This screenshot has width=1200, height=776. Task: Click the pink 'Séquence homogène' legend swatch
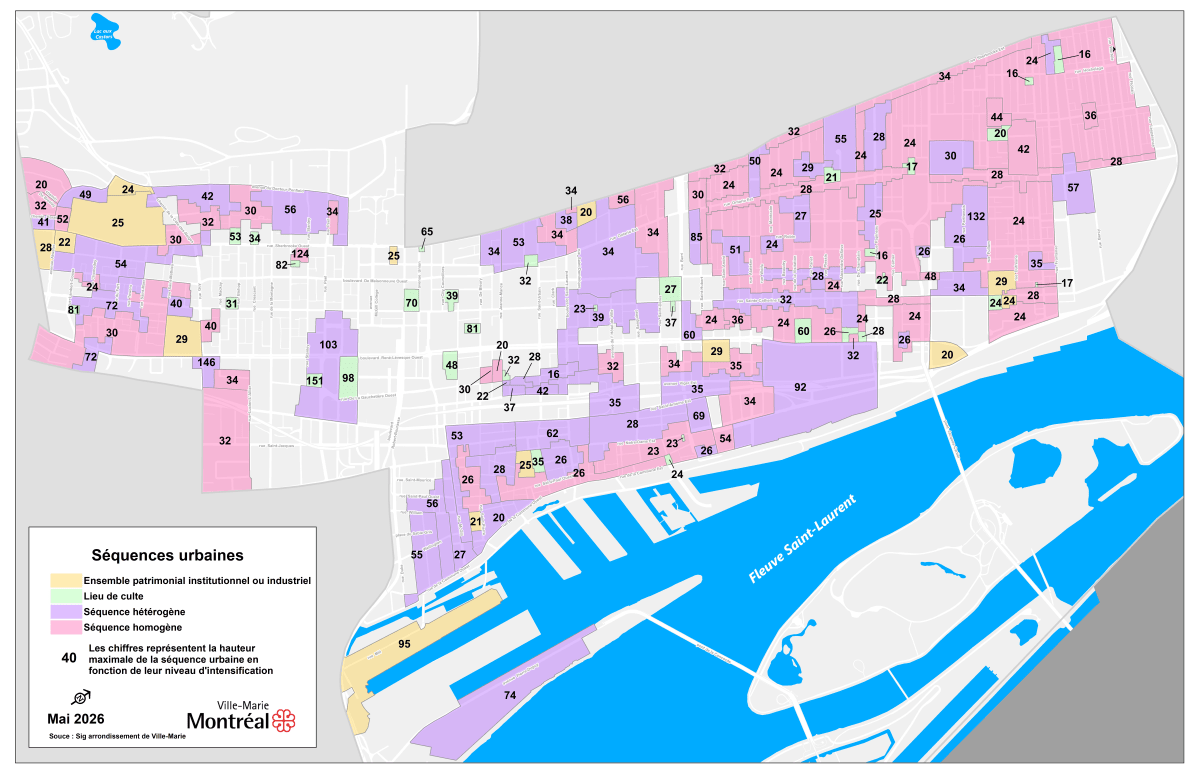point(66,627)
